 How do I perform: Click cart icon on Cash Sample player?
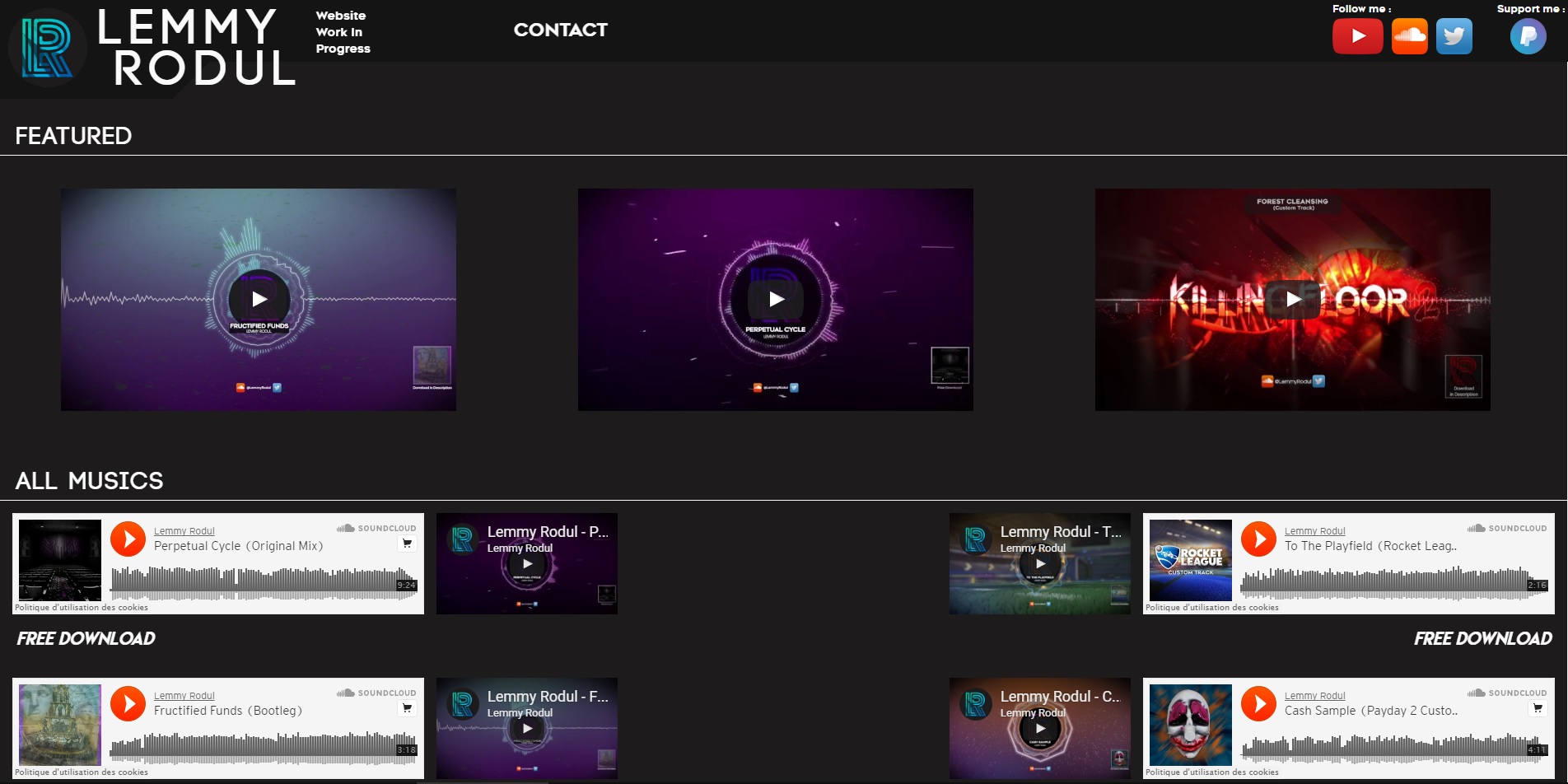click(x=1538, y=708)
